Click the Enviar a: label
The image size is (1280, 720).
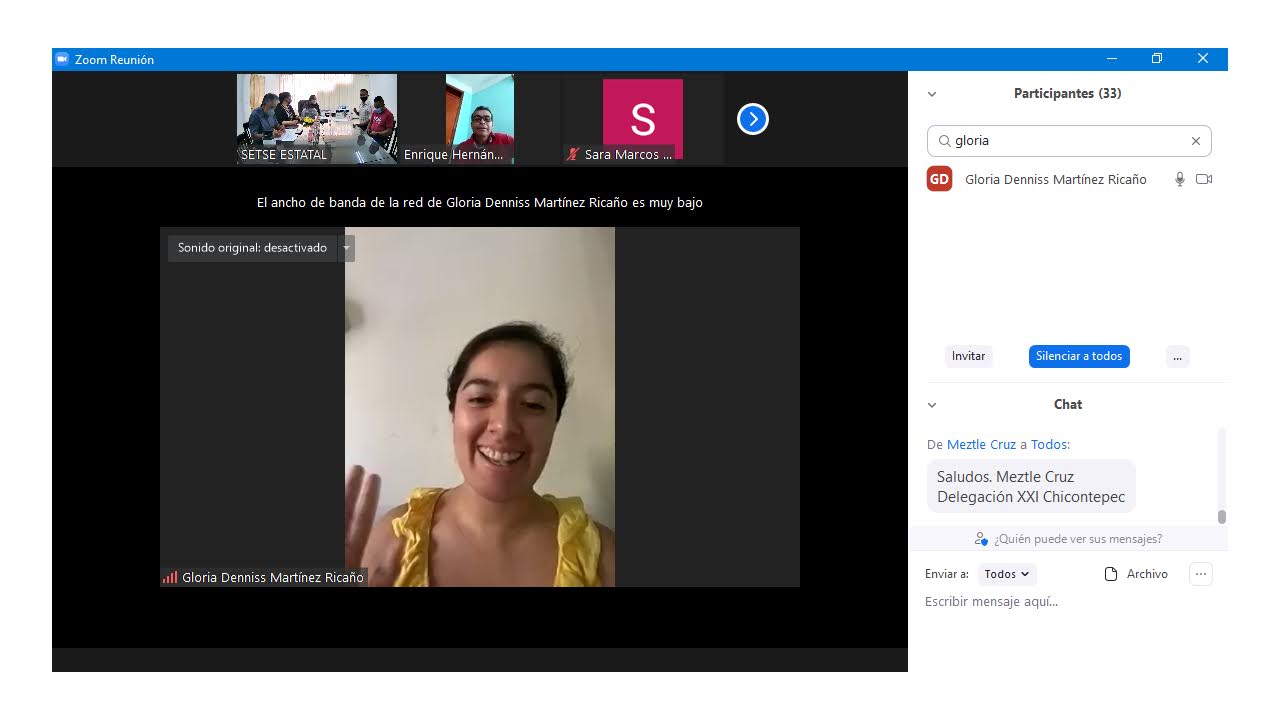point(947,574)
